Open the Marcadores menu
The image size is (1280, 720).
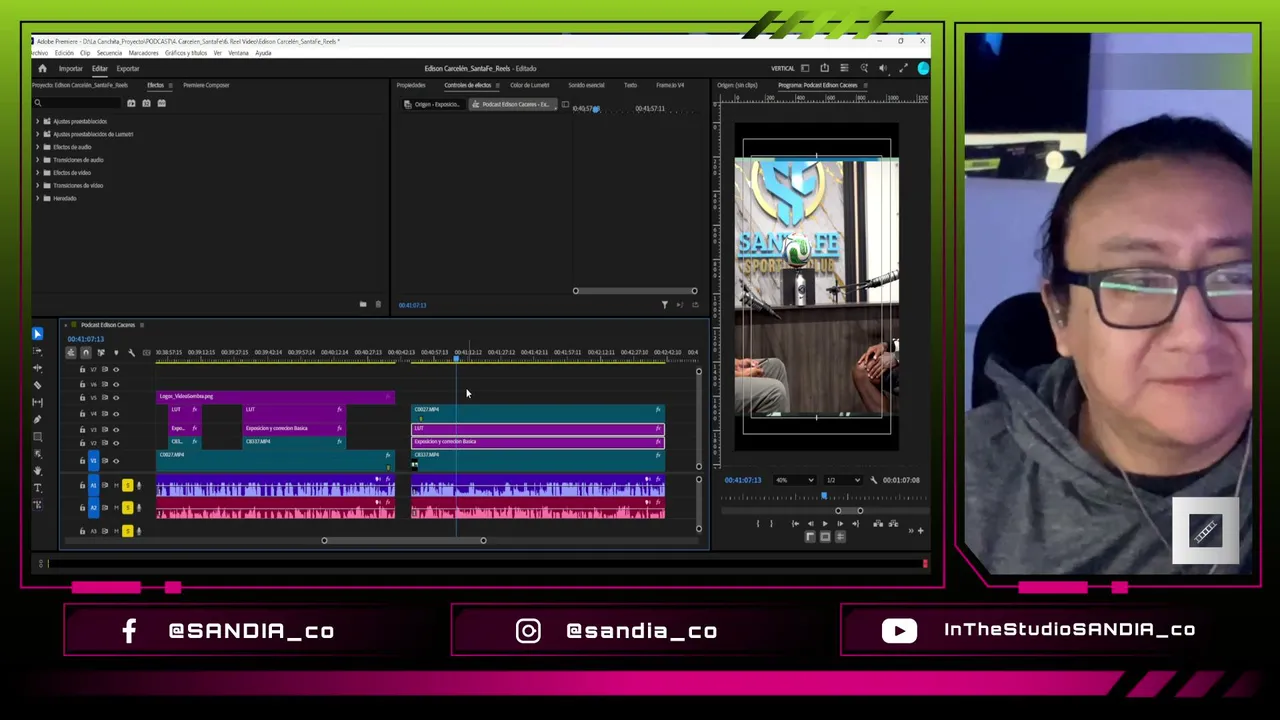click(143, 53)
